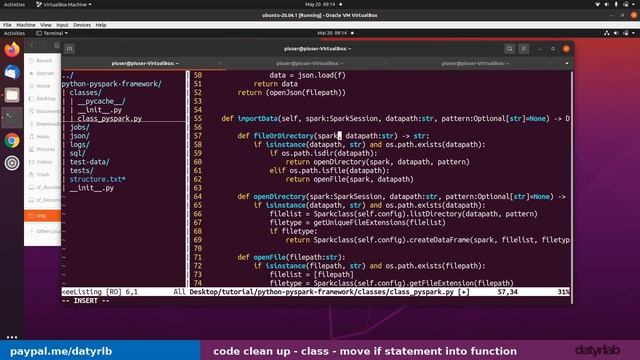Open guest network status icon in VM panel
The height and width of the screenshot is (360, 640).
(x=607, y=33)
